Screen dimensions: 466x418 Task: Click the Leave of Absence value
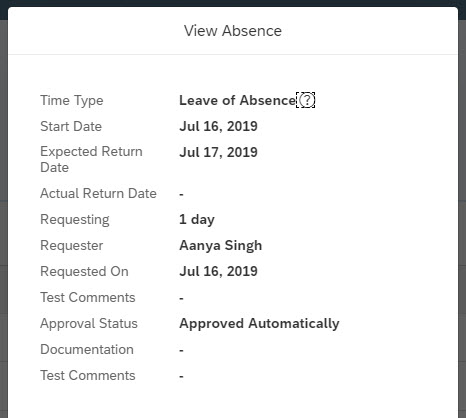coord(237,100)
